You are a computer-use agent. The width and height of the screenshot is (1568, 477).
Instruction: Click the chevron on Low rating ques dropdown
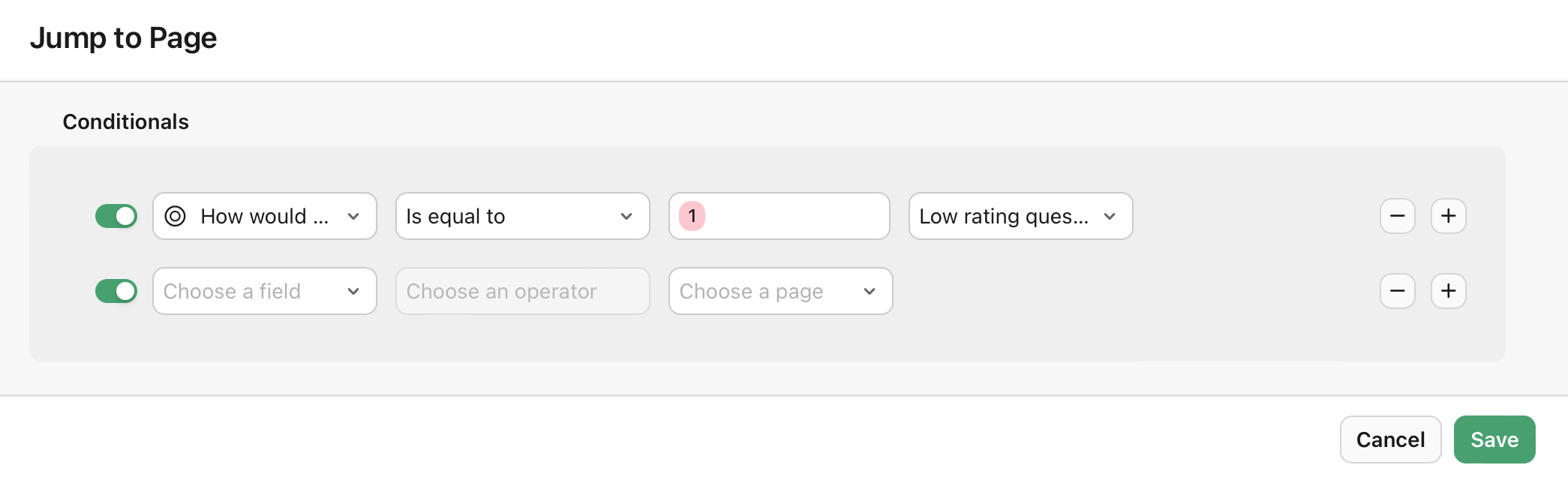[x=1111, y=216]
